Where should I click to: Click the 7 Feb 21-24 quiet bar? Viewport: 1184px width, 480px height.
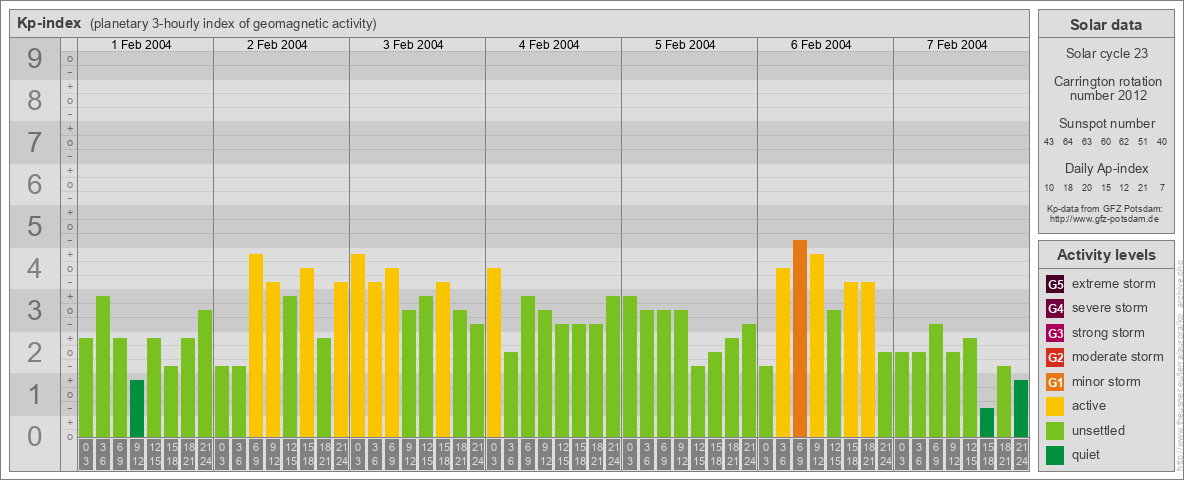point(1021,408)
